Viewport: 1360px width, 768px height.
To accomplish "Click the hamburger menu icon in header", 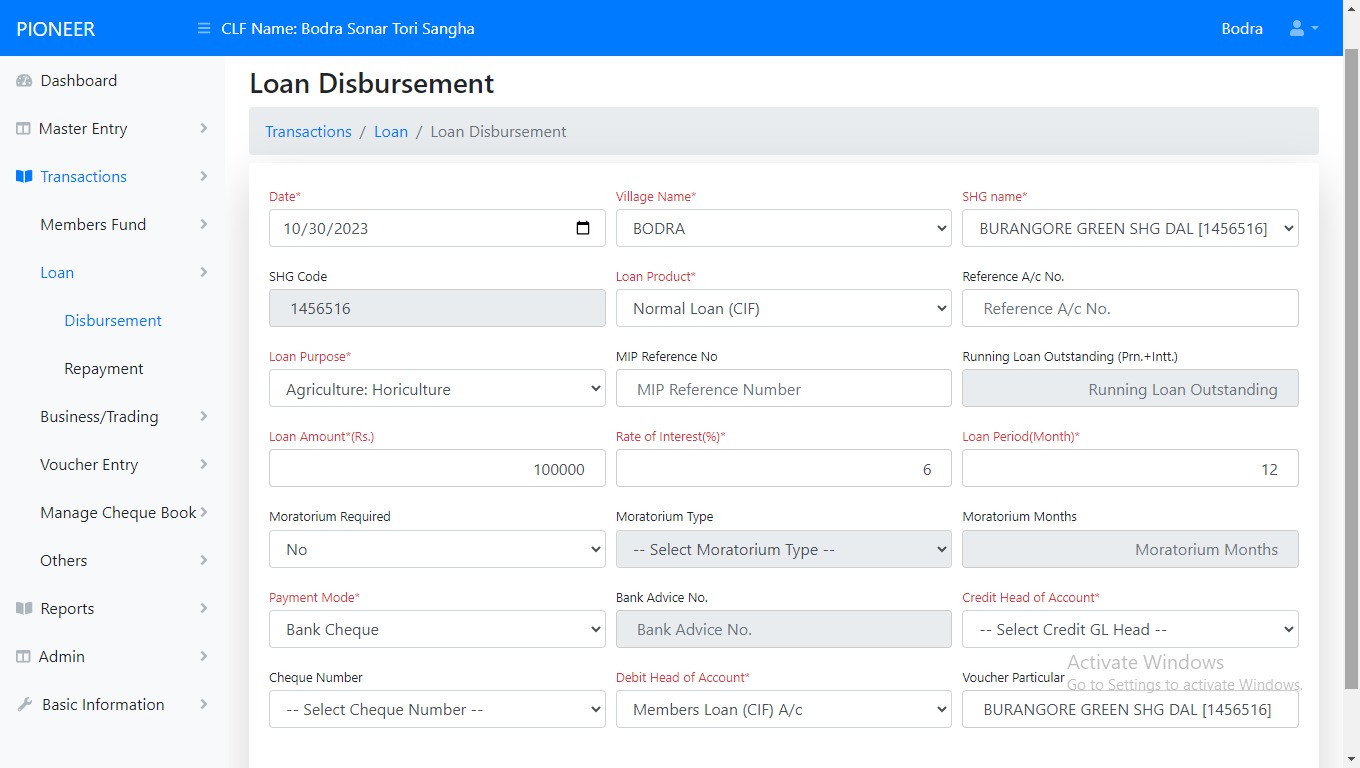I will click(204, 29).
